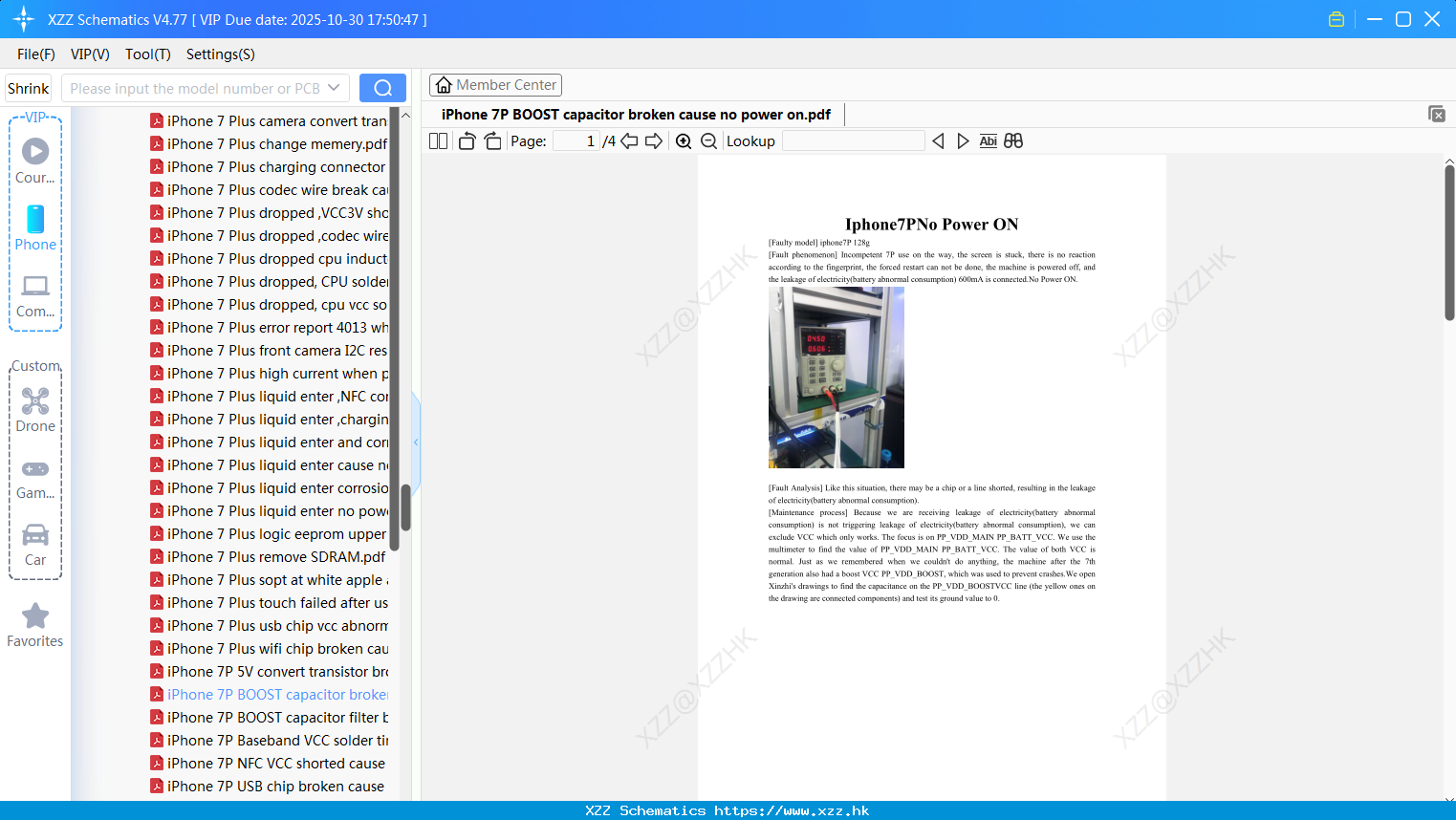Collapse the file list panel with the side handle
Image resolution: width=1456 pixels, height=820 pixels.
point(416,442)
